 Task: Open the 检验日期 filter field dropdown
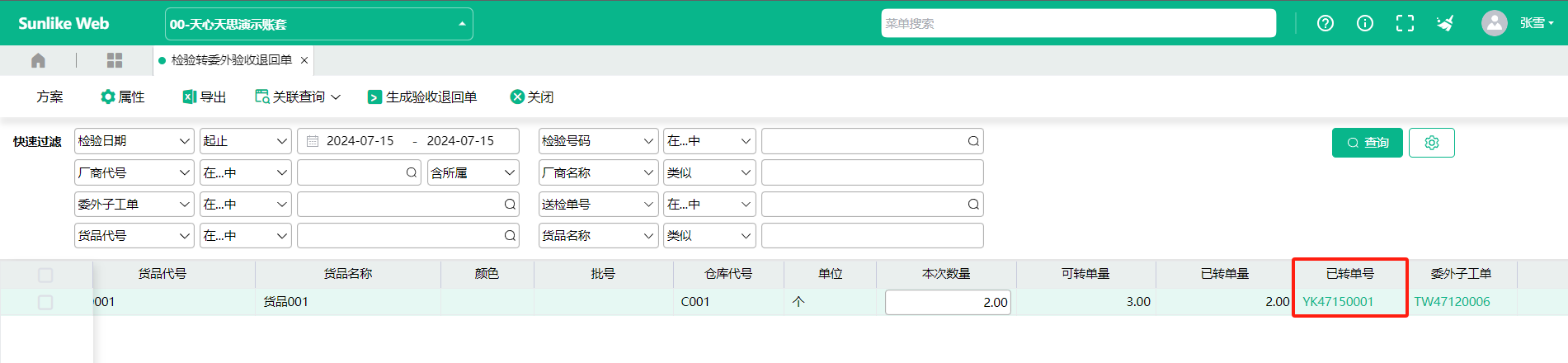(x=134, y=141)
